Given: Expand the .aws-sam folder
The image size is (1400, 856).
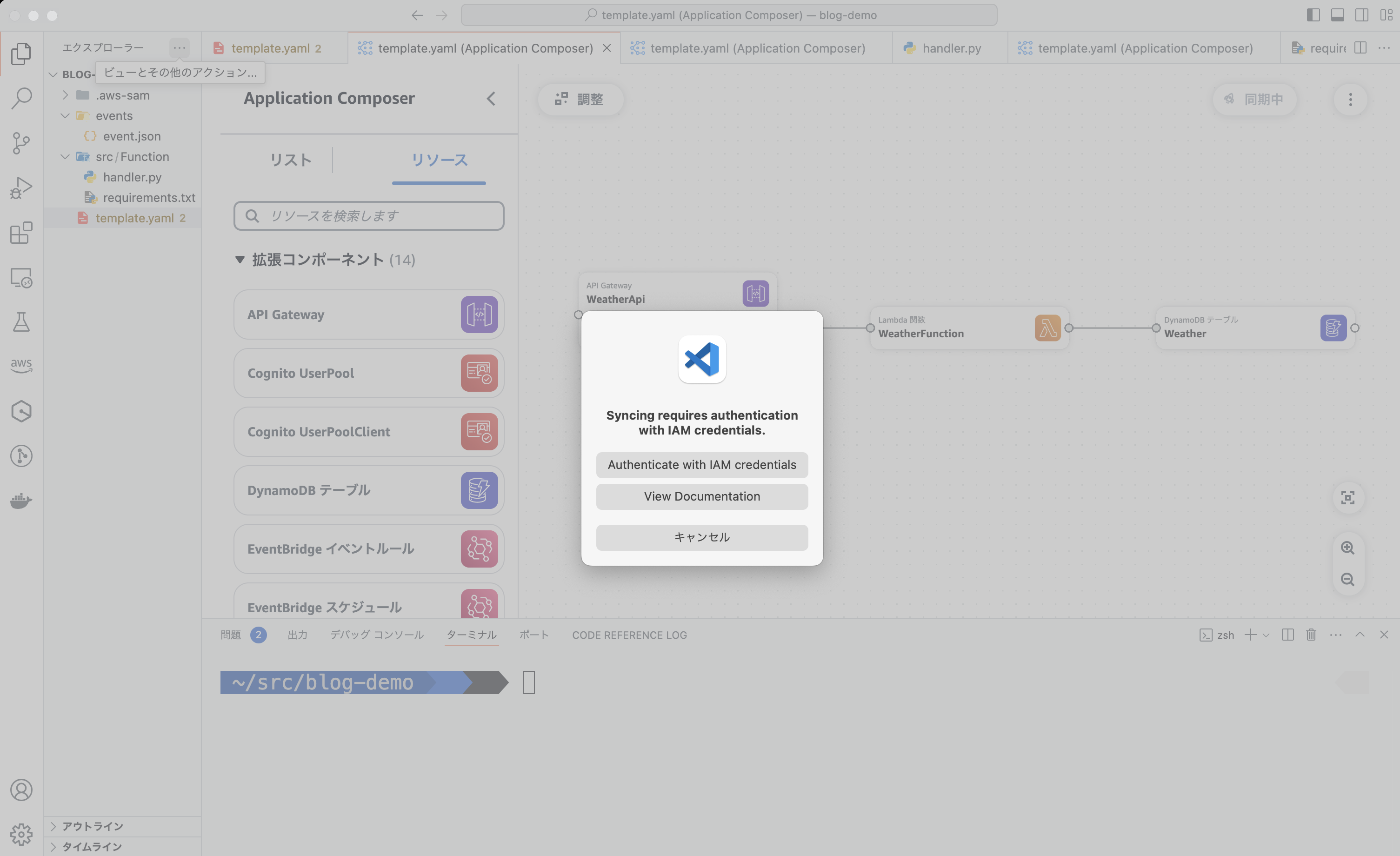Looking at the screenshot, I should point(65,95).
